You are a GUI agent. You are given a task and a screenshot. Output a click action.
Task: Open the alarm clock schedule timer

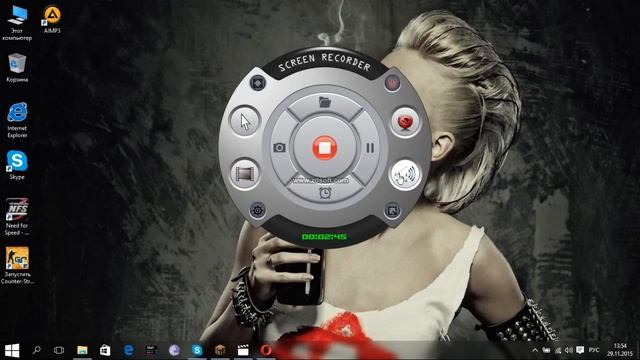point(325,193)
